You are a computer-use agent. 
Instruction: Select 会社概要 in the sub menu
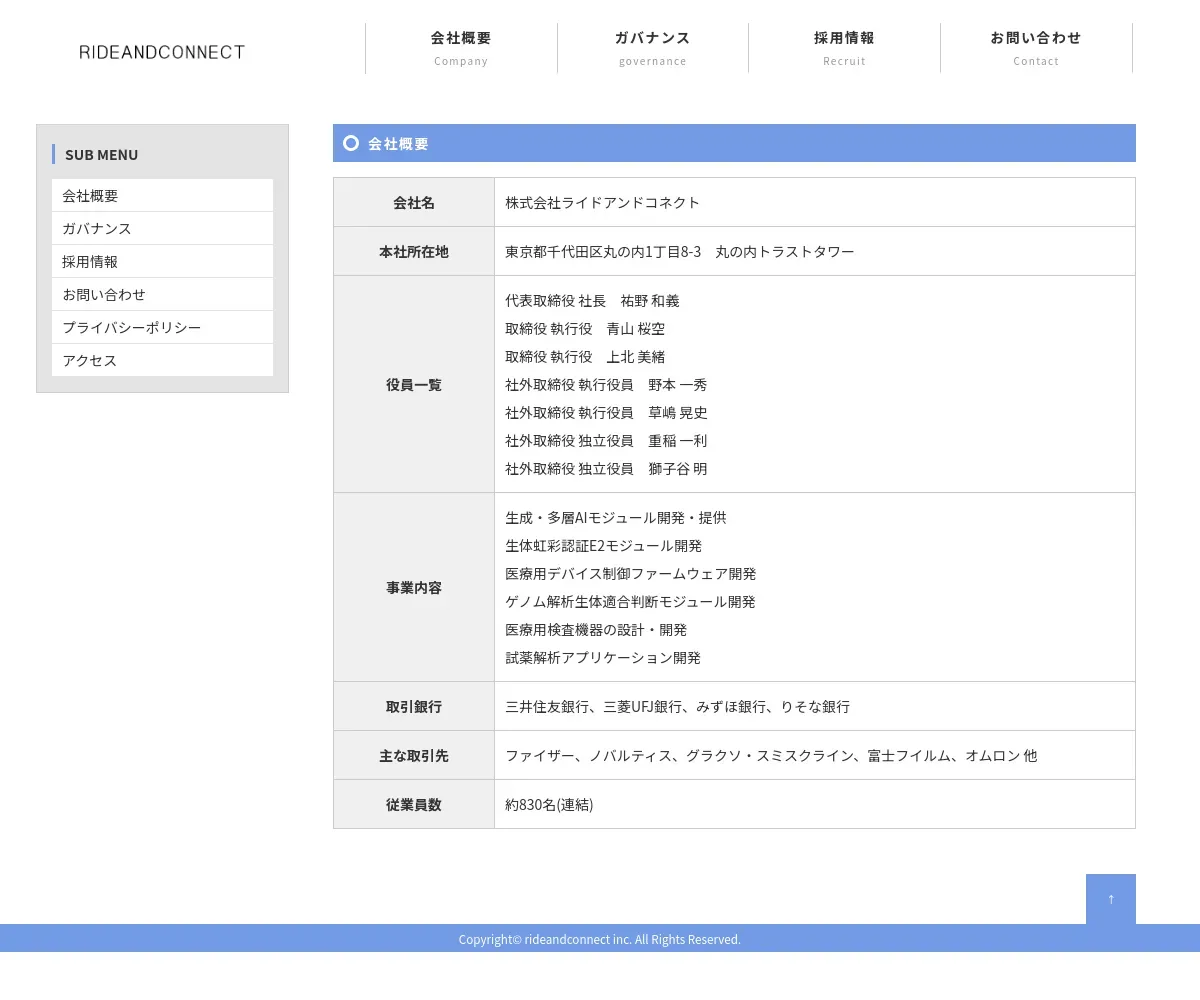(x=162, y=195)
